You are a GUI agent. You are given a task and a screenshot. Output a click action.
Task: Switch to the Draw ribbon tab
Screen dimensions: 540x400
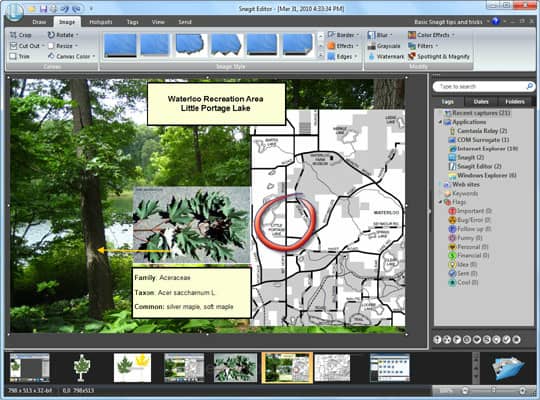point(39,22)
